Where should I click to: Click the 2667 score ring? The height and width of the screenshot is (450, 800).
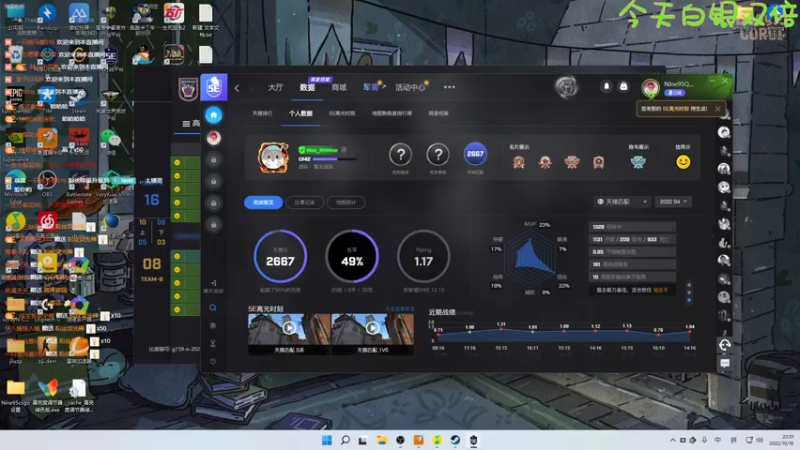(280, 256)
